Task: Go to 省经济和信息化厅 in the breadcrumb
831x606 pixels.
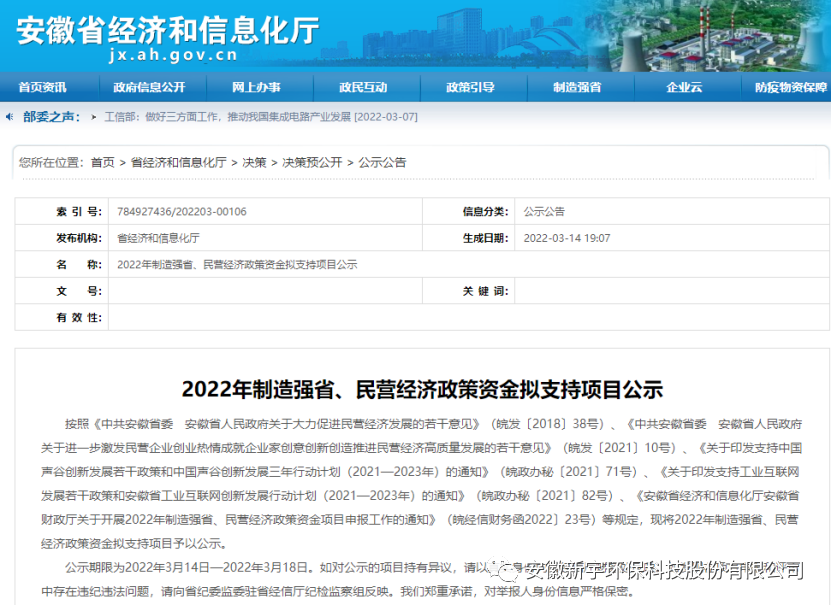Action: (x=178, y=162)
